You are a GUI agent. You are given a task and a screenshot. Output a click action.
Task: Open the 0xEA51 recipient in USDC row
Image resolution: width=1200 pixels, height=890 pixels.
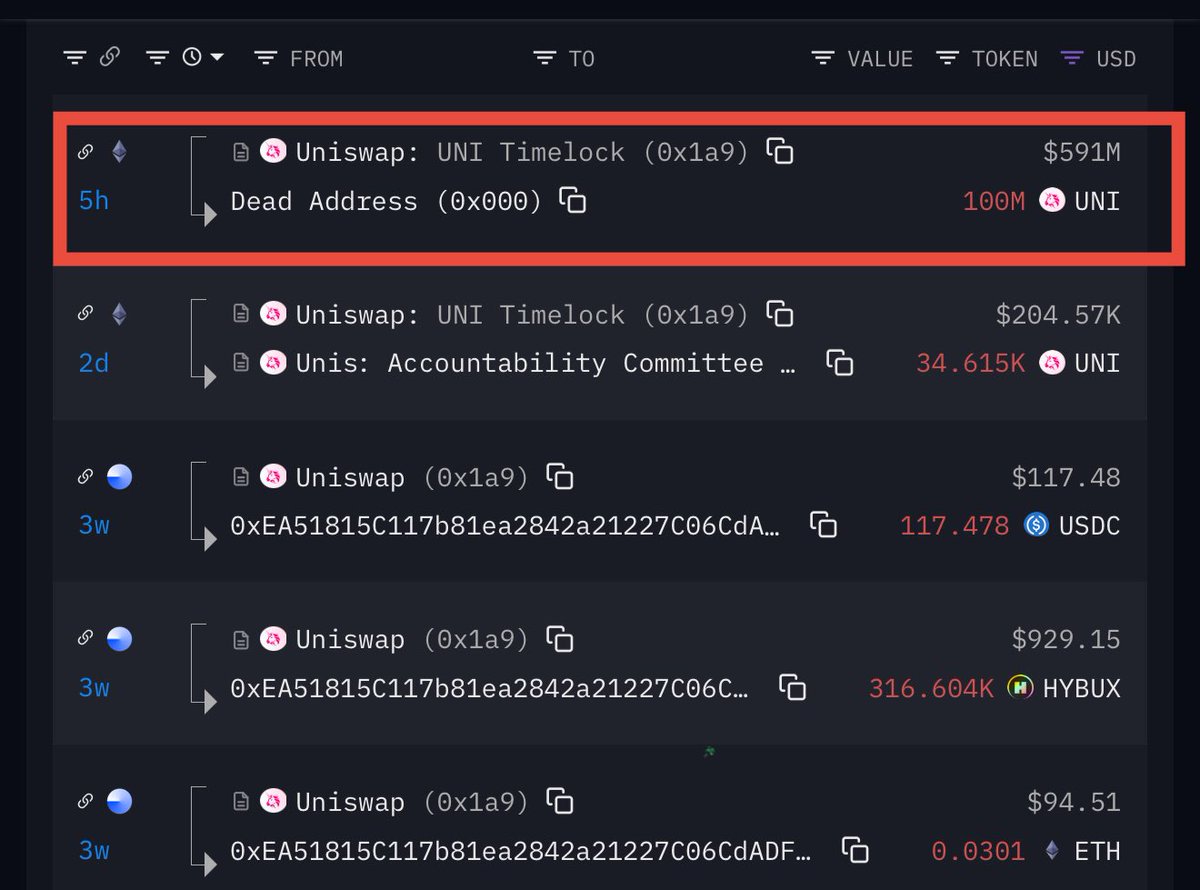(x=505, y=525)
